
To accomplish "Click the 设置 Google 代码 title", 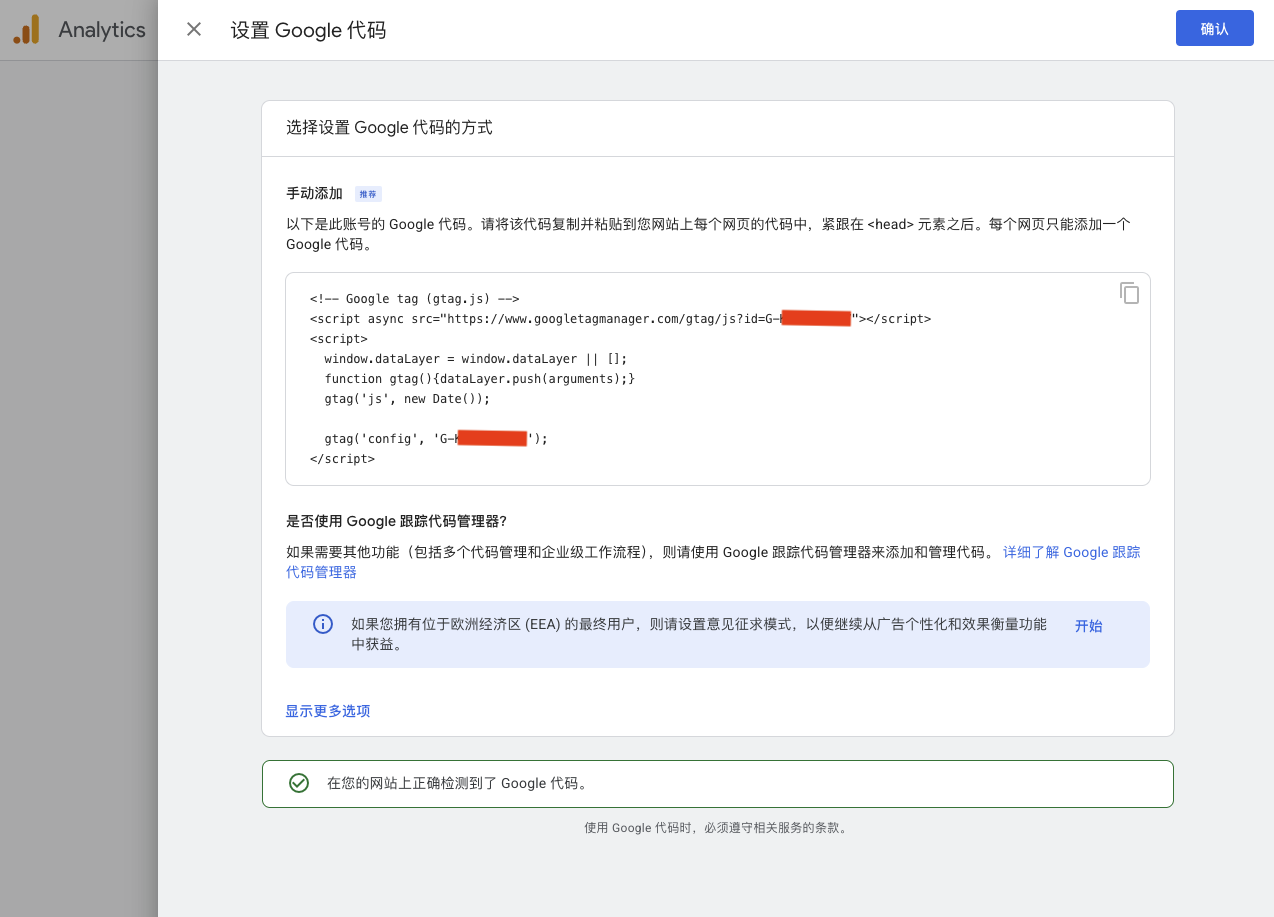I will 306,31.
